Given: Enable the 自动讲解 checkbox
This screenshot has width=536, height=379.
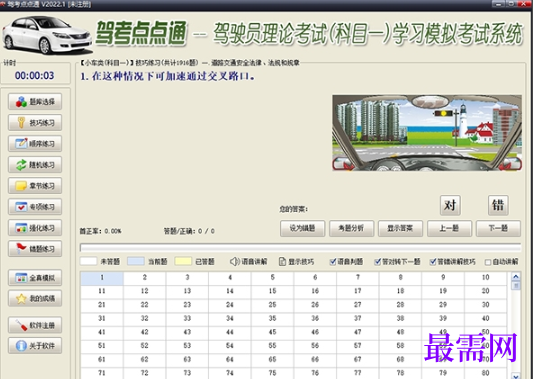Looking at the screenshot, I should [488, 262].
